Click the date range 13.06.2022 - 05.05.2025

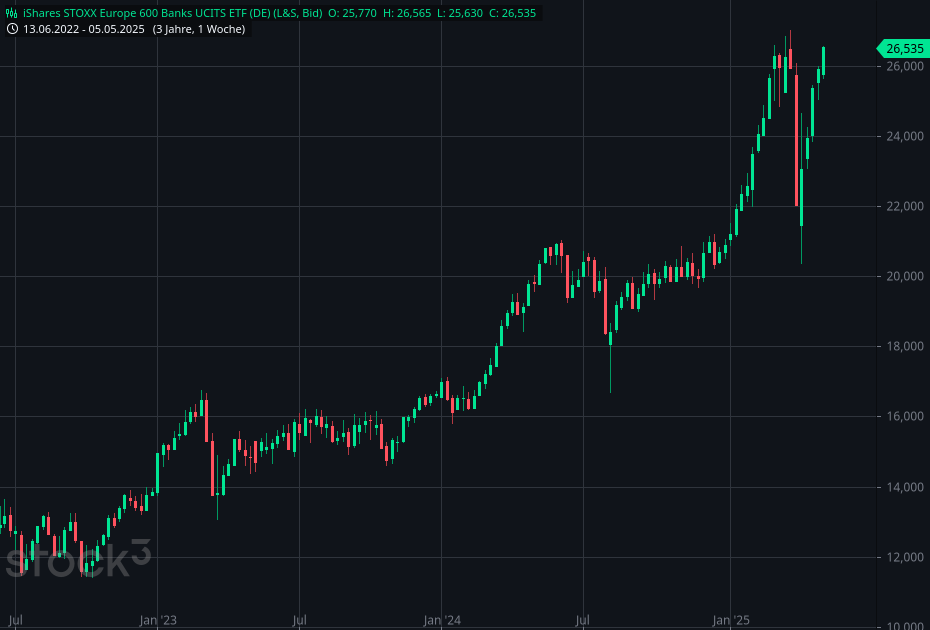85,29
